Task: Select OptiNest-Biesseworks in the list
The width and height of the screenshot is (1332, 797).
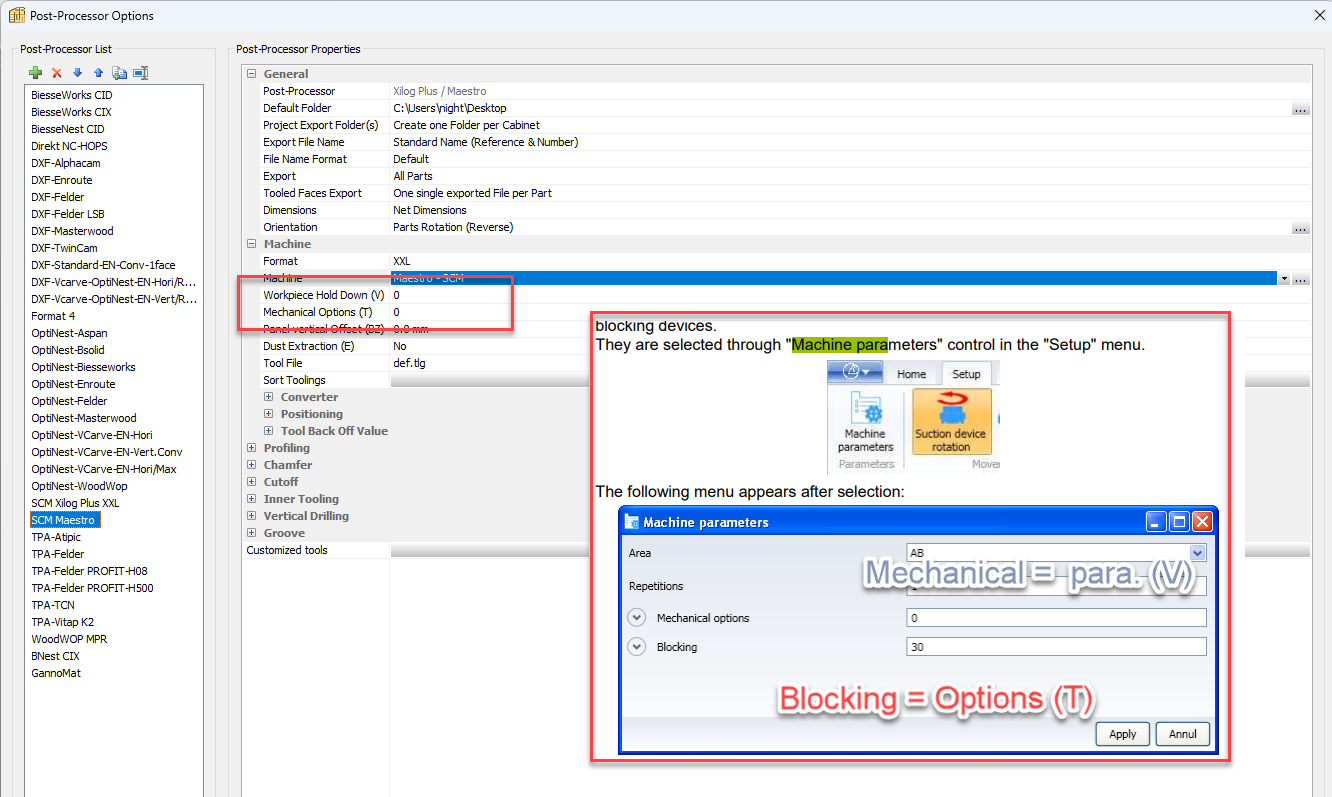Action: click(x=83, y=367)
